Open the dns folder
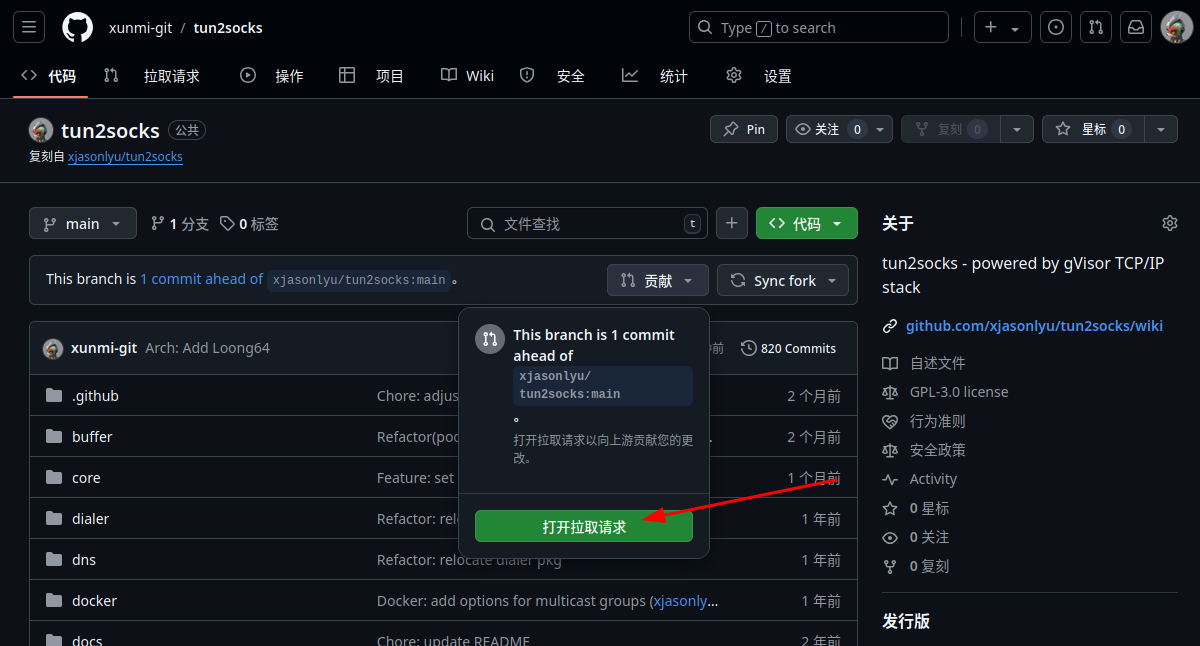The width and height of the screenshot is (1200, 646). [x=84, y=560]
